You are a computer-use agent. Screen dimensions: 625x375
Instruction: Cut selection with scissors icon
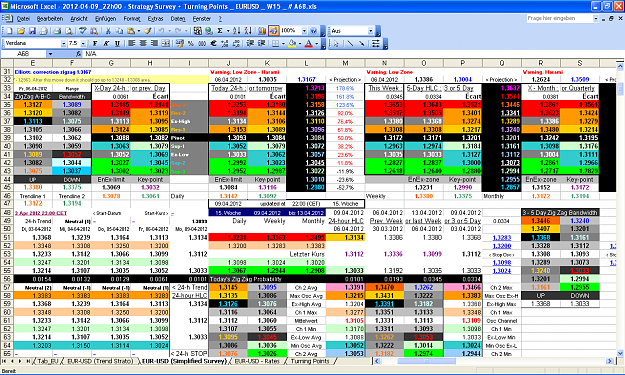pos(108,31)
